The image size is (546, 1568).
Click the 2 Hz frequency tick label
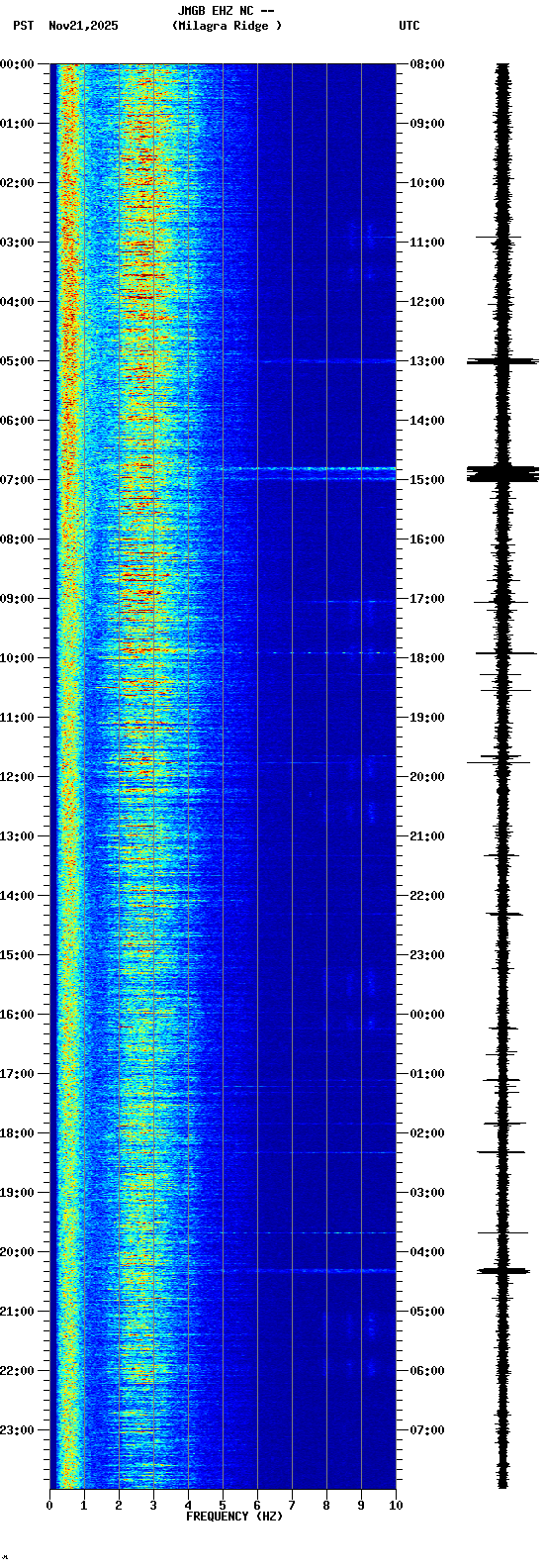tap(119, 1506)
